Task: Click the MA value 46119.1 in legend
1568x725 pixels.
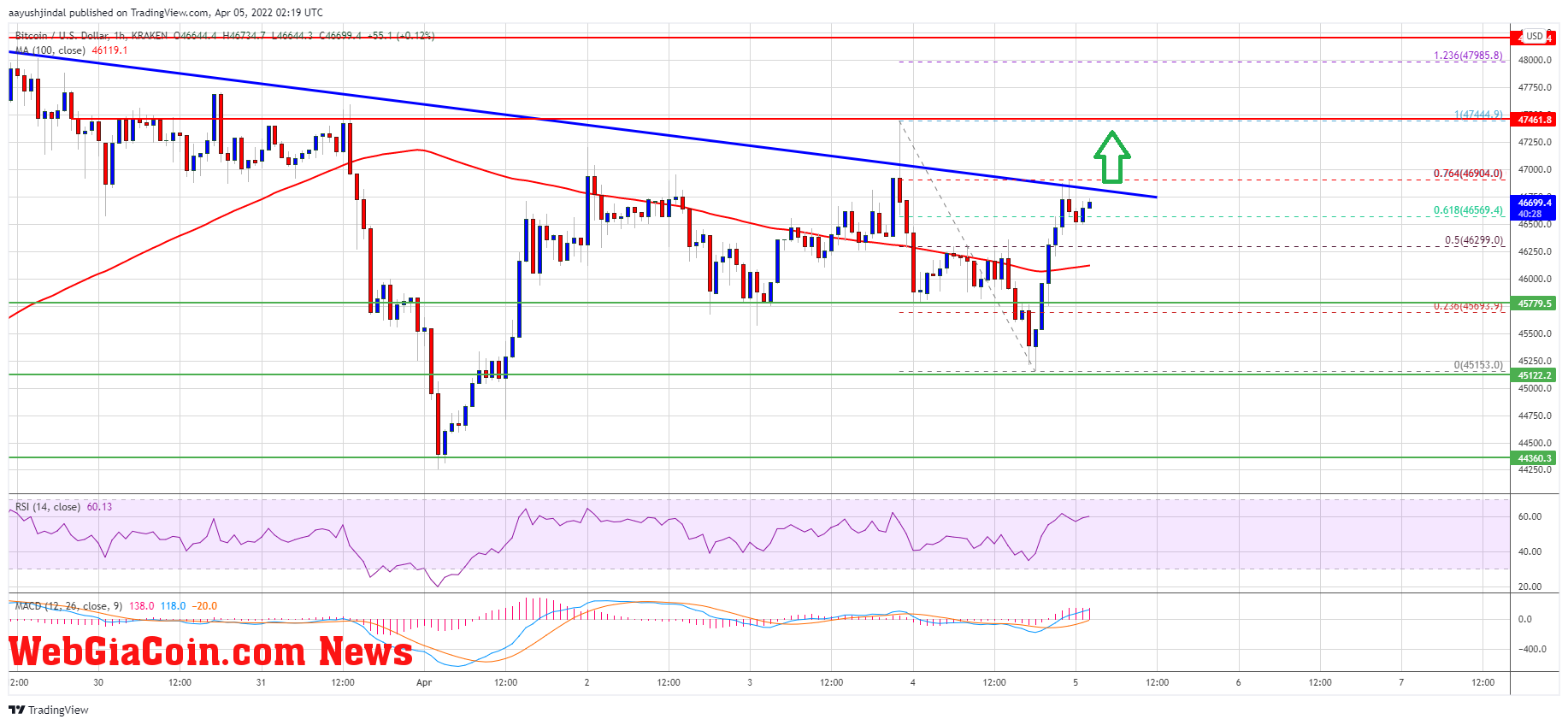Action: [109, 50]
